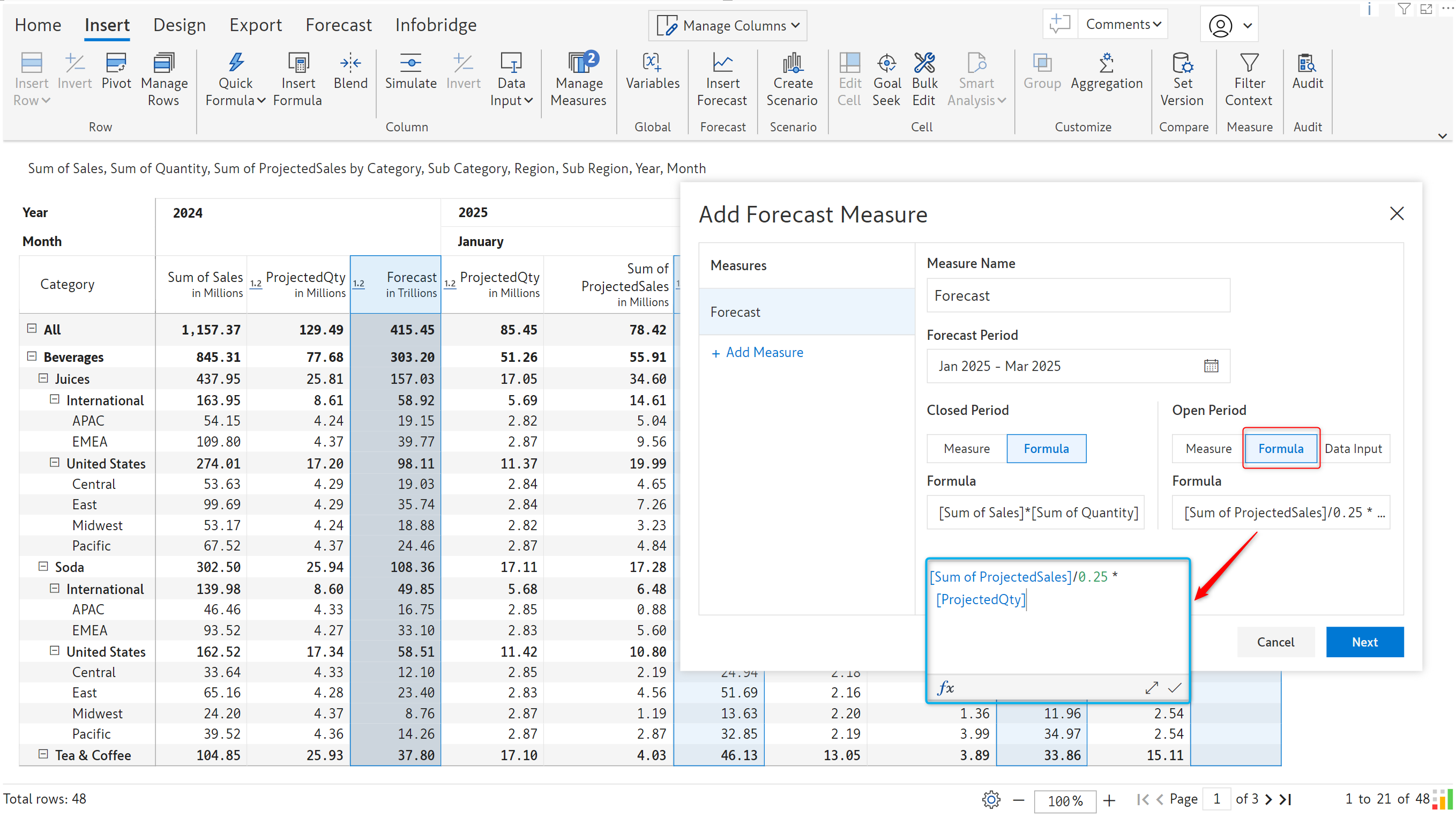Click the Next button
Screen dimensions: 1456x817
point(1364,642)
